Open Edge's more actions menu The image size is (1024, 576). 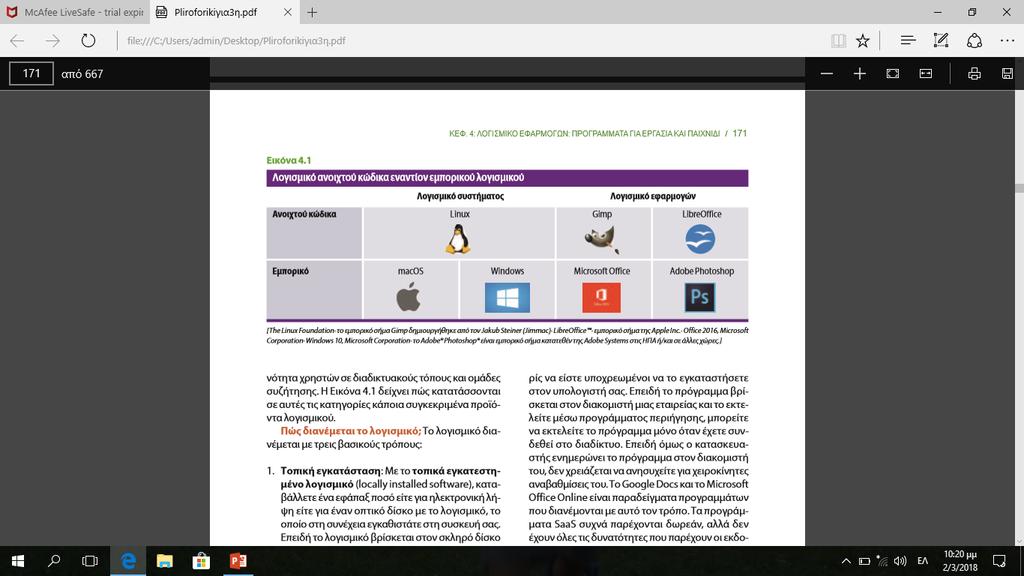coord(1008,40)
